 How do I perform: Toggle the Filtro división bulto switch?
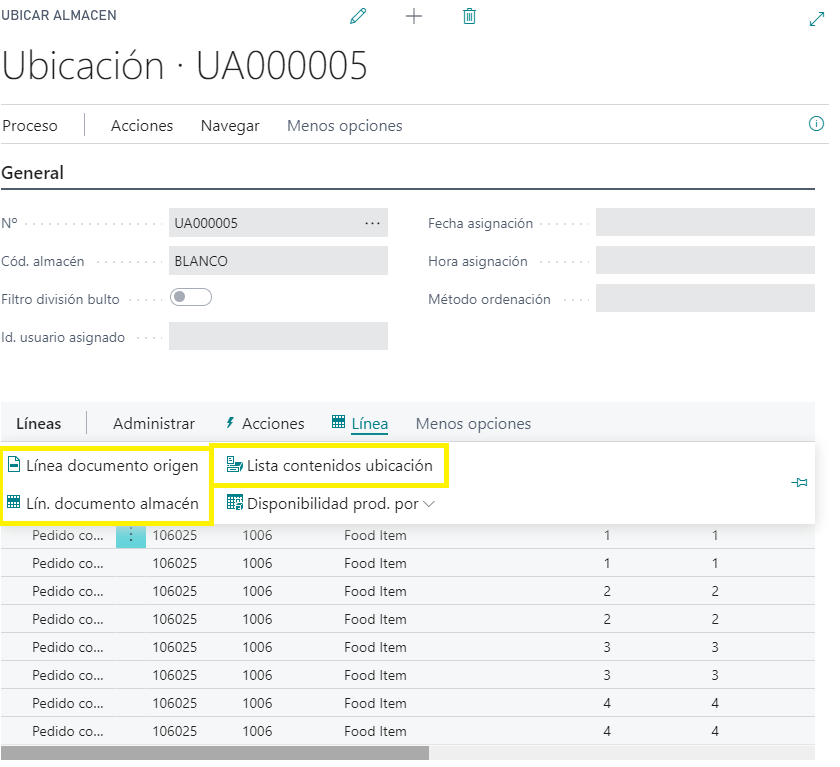191,297
